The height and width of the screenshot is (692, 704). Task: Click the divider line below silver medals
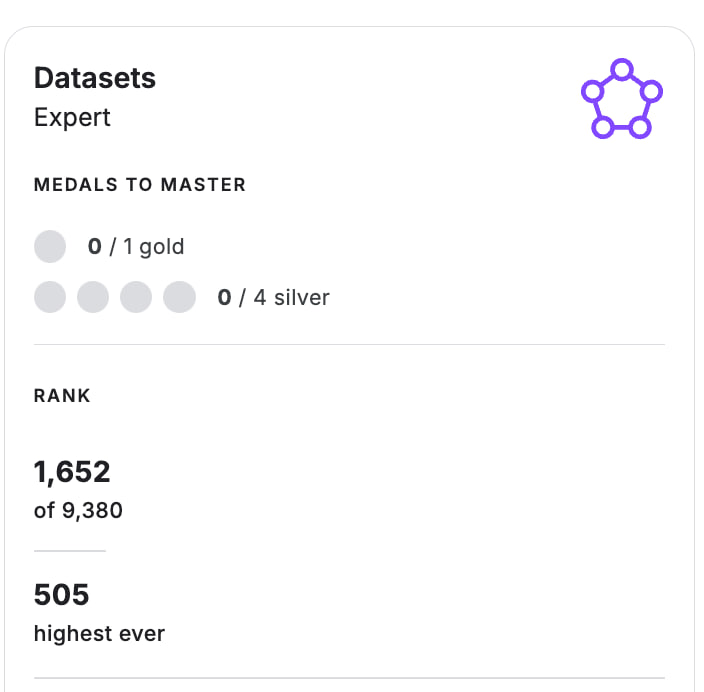coord(349,345)
